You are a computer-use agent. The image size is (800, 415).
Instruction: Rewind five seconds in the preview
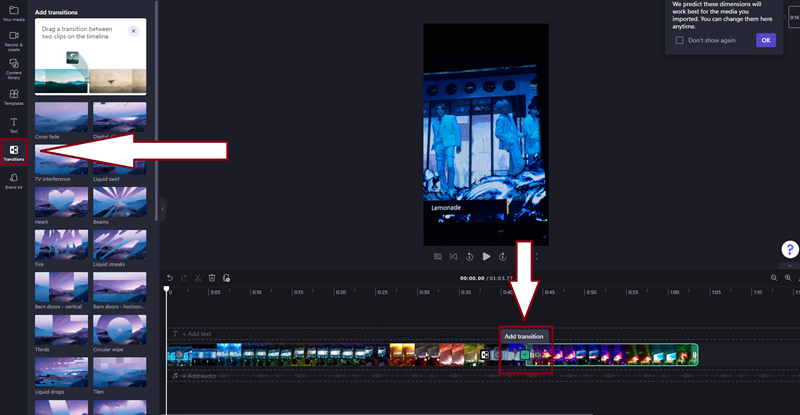coord(469,257)
